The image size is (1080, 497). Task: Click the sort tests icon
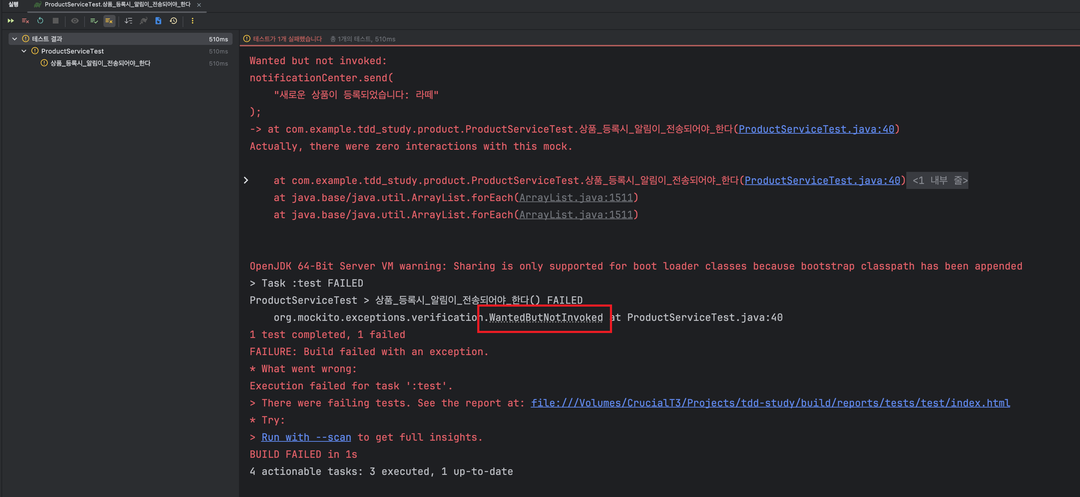tap(128, 20)
